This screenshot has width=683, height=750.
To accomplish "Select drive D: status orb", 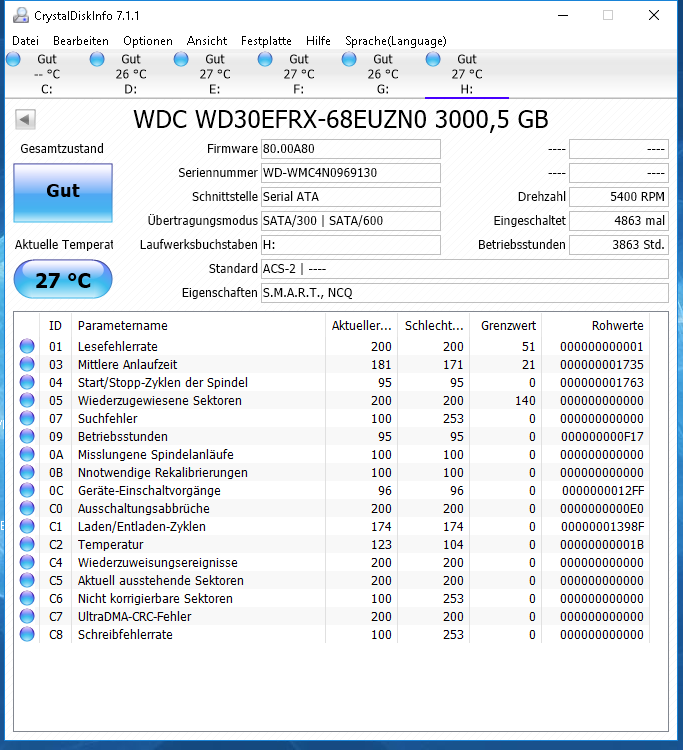I will pos(97,60).
